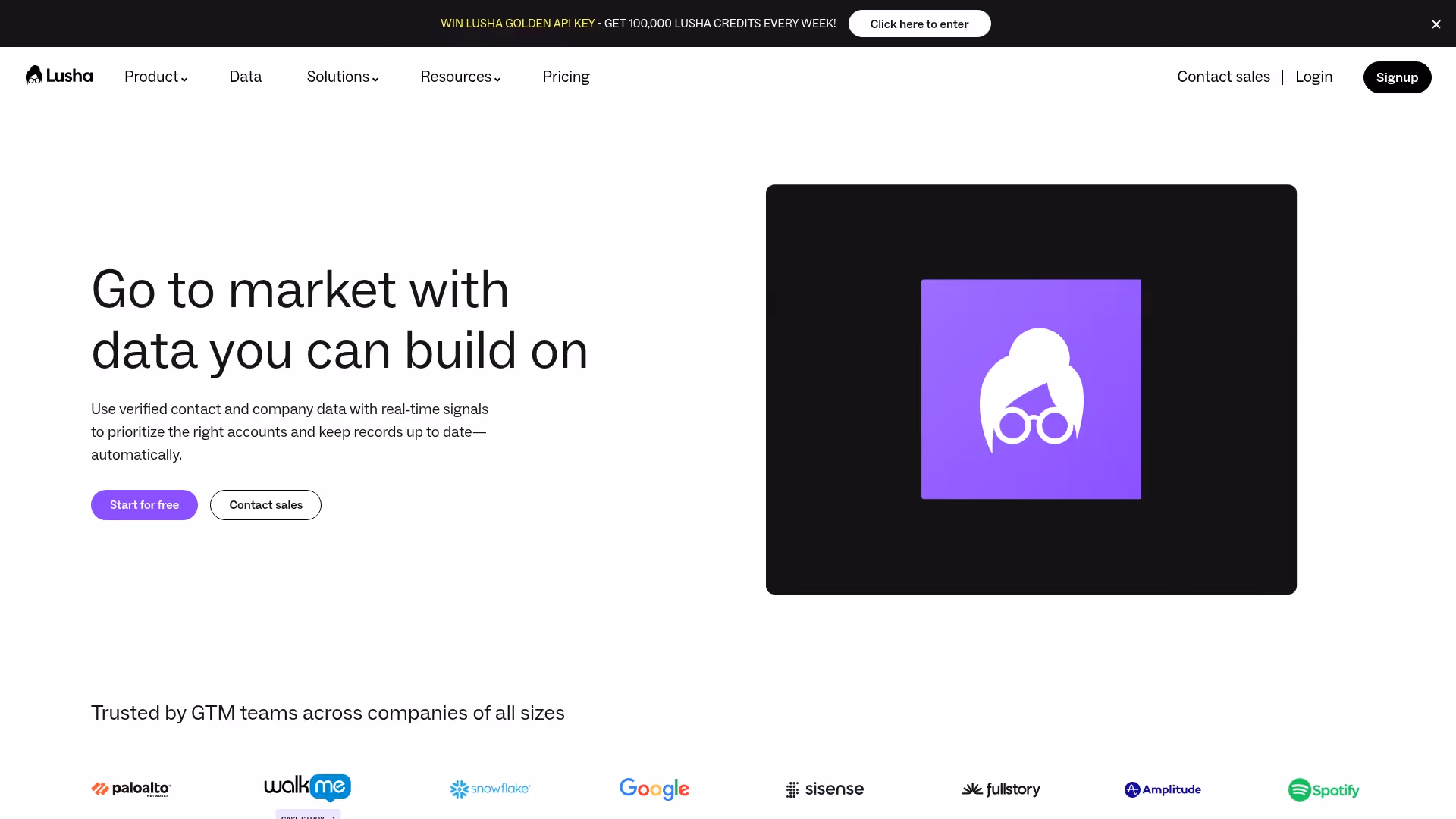Click the purple Lusha mascot video thumbnail
The height and width of the screenshot is (819, 1456).
point(1031,389)
